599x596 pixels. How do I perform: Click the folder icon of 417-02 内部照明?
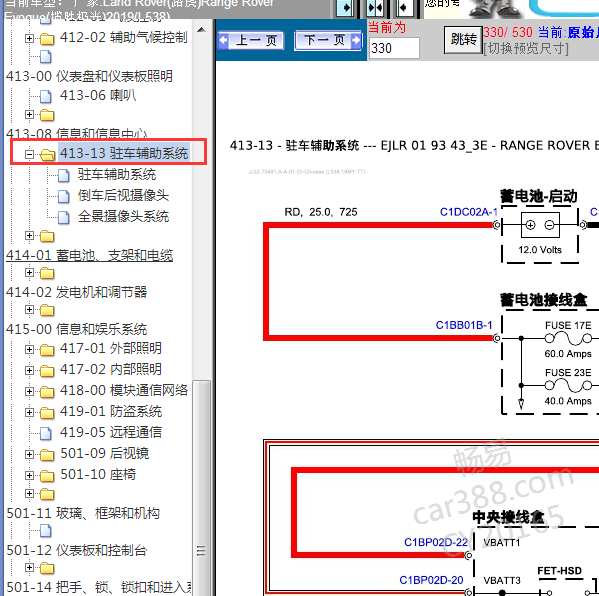(47, 371)
